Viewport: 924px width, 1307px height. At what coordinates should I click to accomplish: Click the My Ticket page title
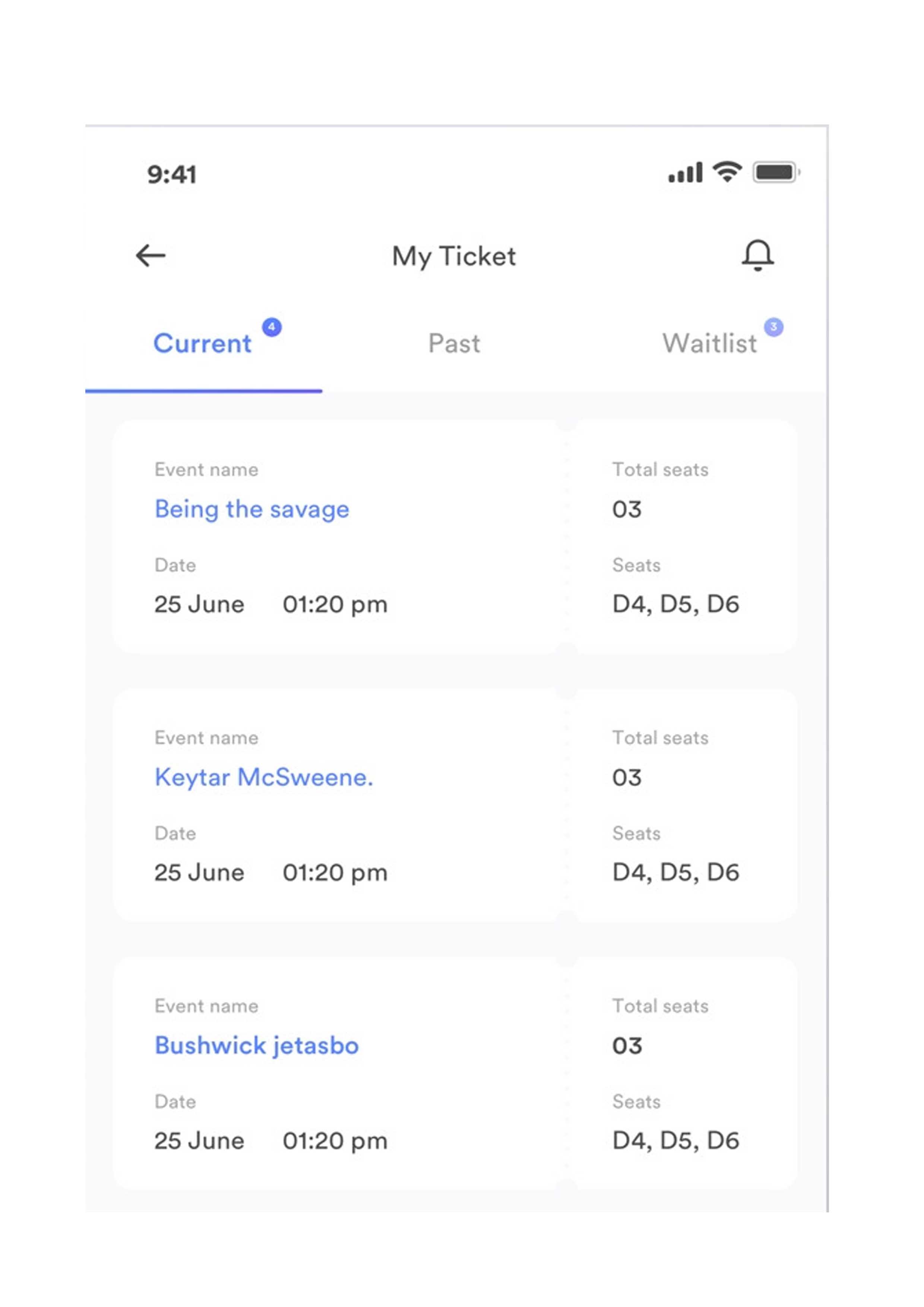click(454, 256)
